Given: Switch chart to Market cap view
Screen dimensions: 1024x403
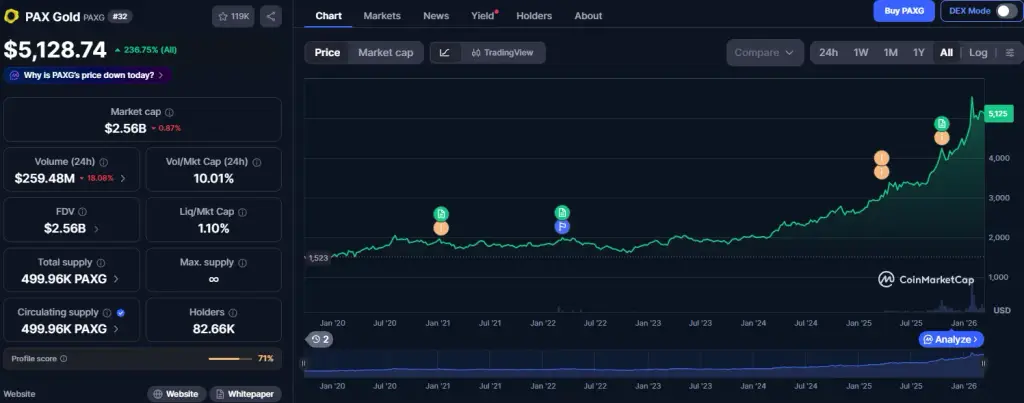Looking at the screenshot, I should (385, 53).
